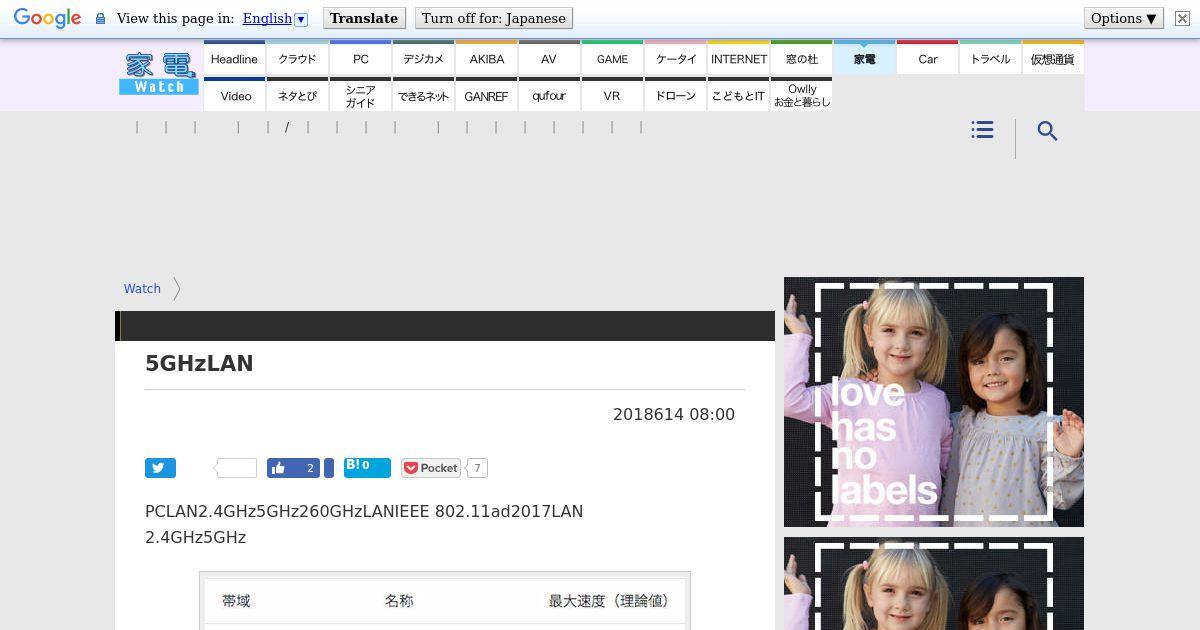Select the できるネット tab

423,95
